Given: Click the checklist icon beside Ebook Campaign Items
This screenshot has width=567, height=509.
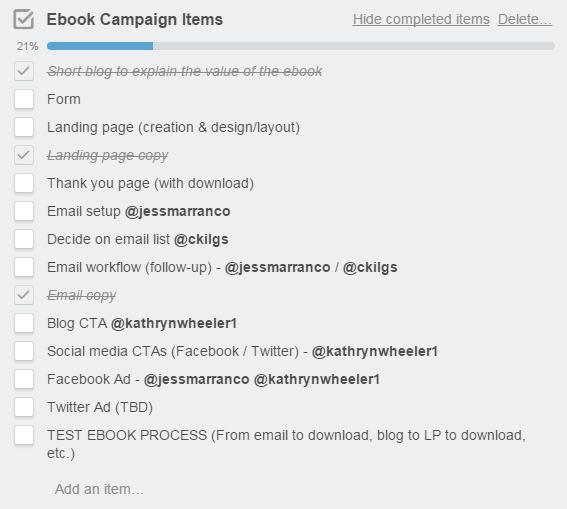Looking at the screenshot, I should pos(24,19).
